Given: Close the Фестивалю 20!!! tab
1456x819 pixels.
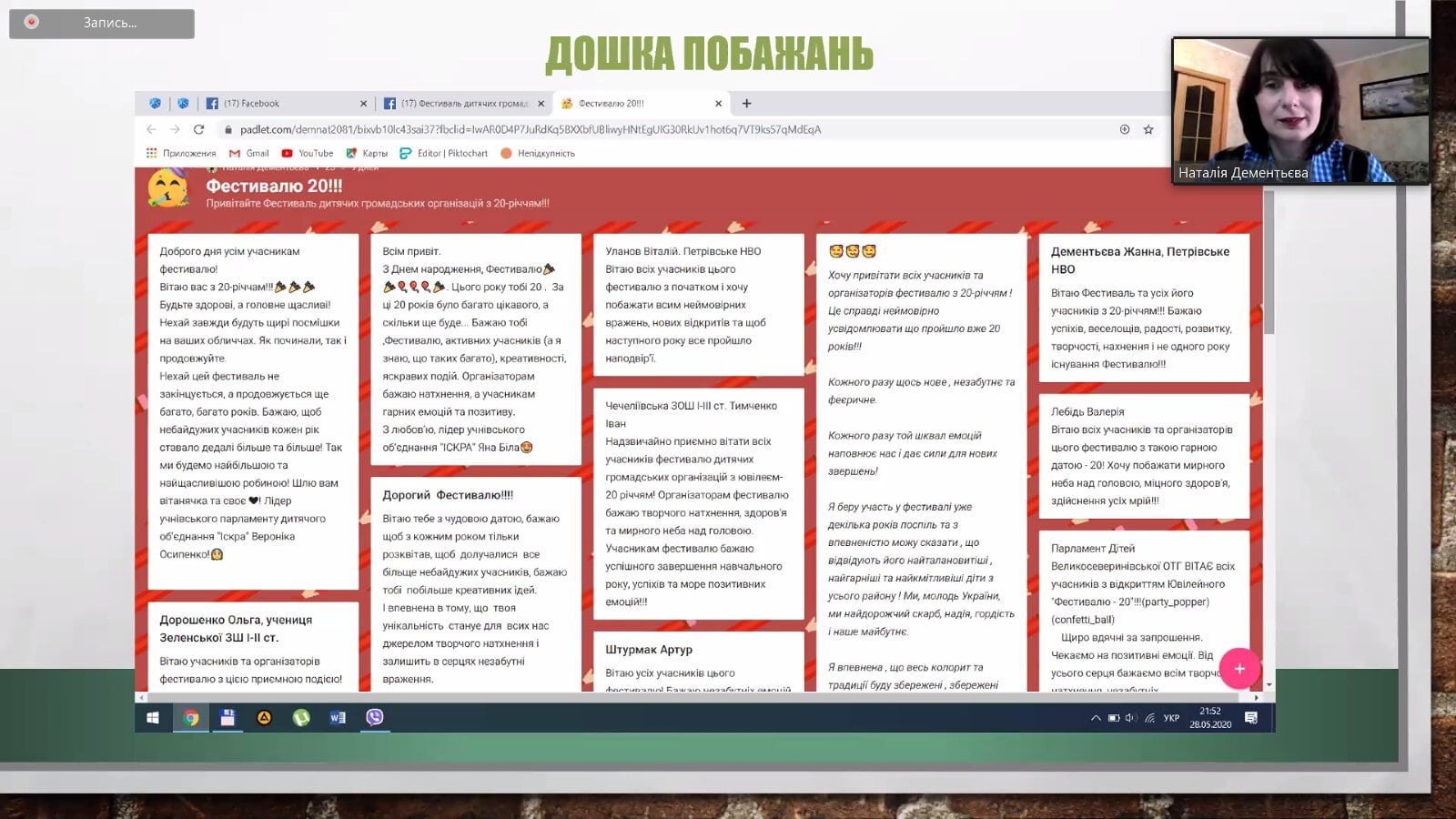Looking at the screenshot, I should [x=718, y=104].
